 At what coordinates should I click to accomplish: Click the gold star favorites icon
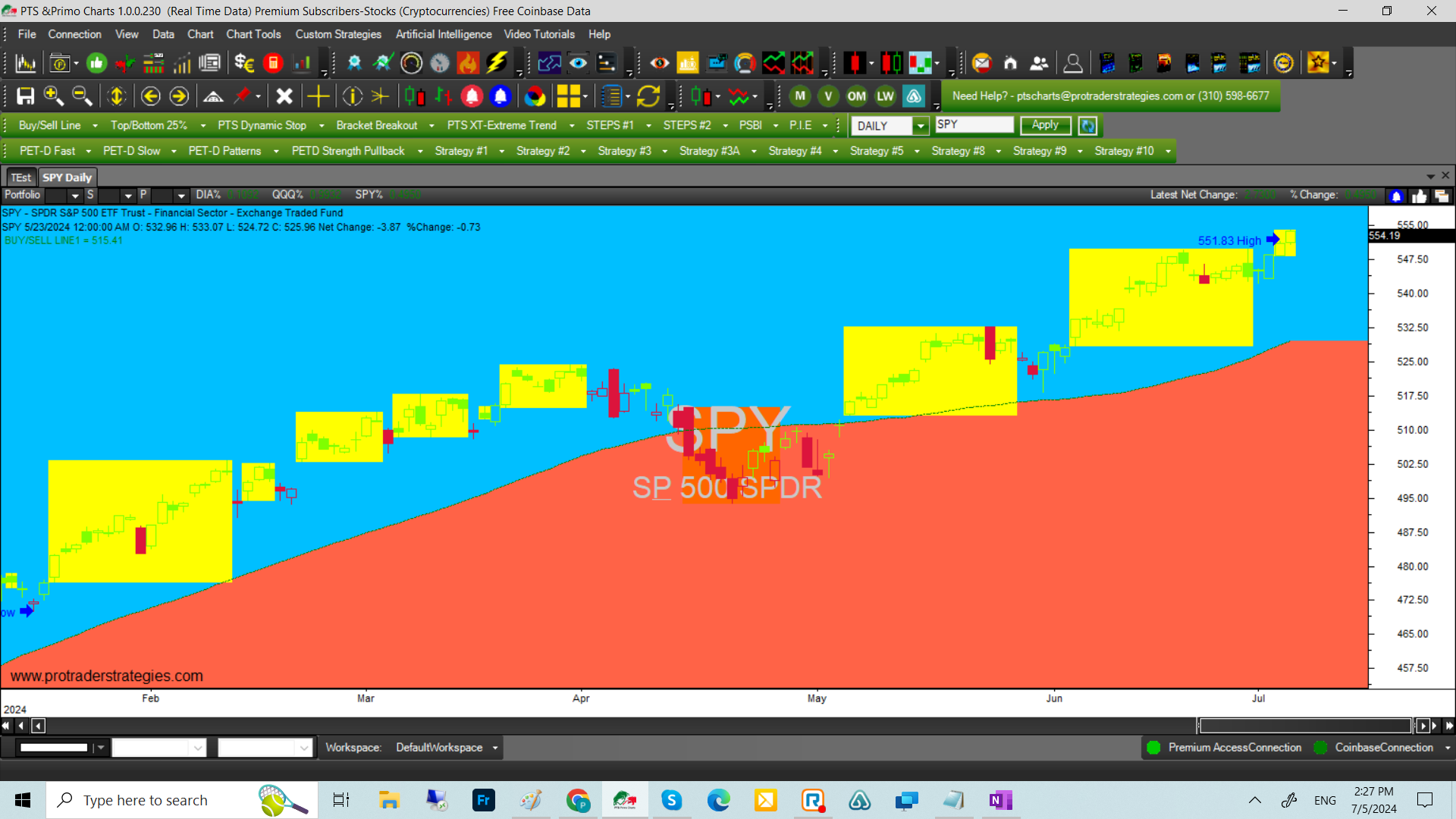pyautogui.click(x=1318, y=63)
